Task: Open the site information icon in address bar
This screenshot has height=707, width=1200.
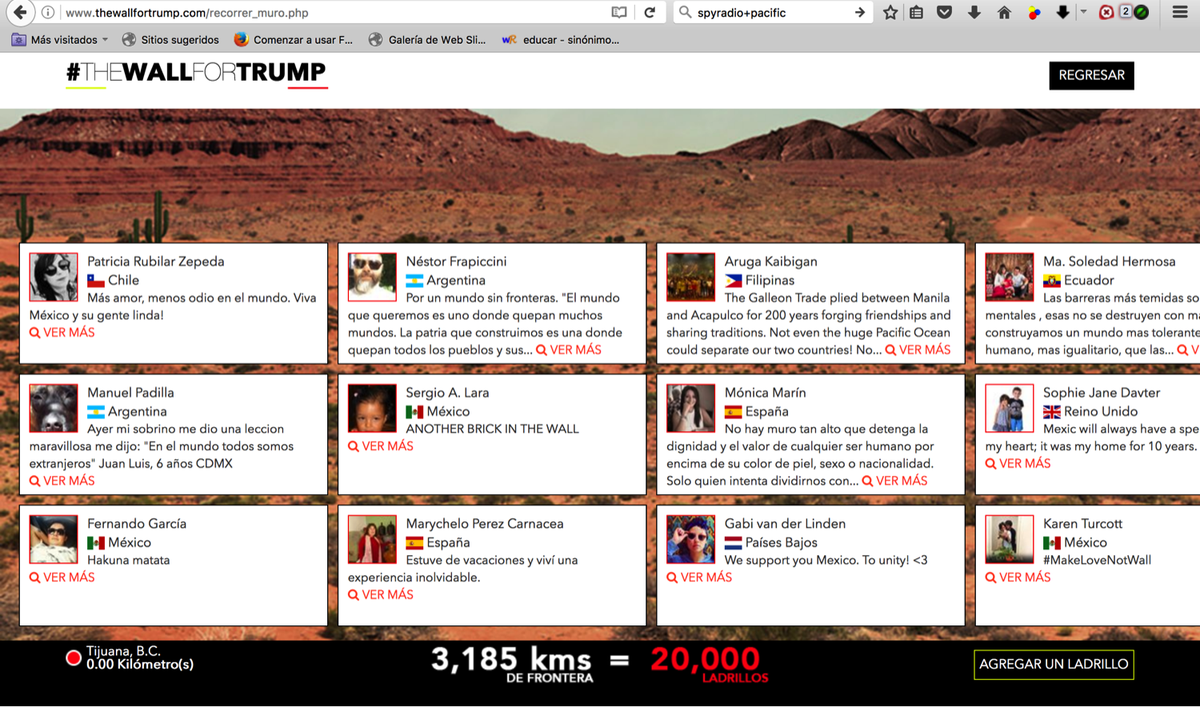Action: pos(48,13)
